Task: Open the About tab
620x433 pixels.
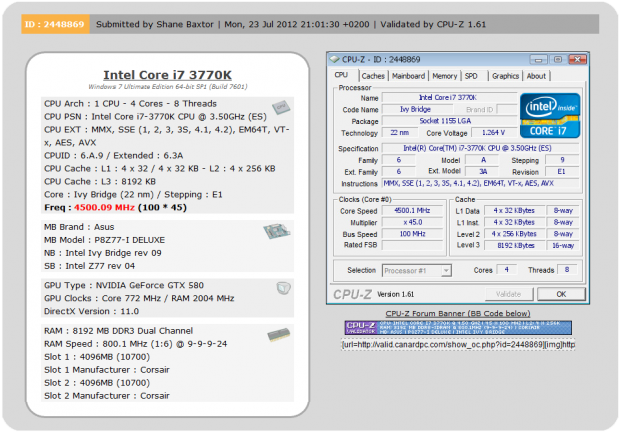Action: tap(536, 76)
